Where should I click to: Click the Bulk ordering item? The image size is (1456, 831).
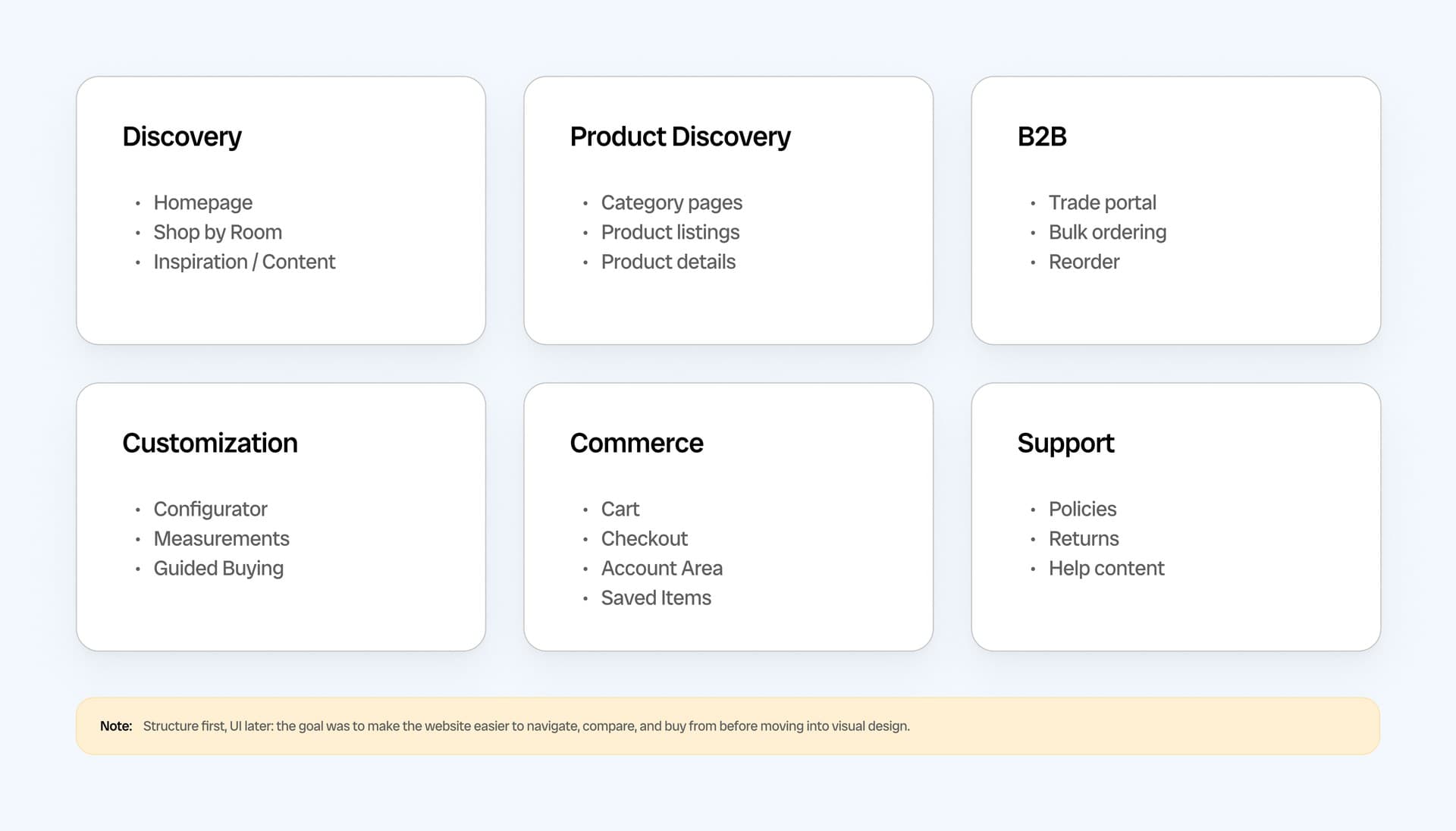[x=1107, y=232]
